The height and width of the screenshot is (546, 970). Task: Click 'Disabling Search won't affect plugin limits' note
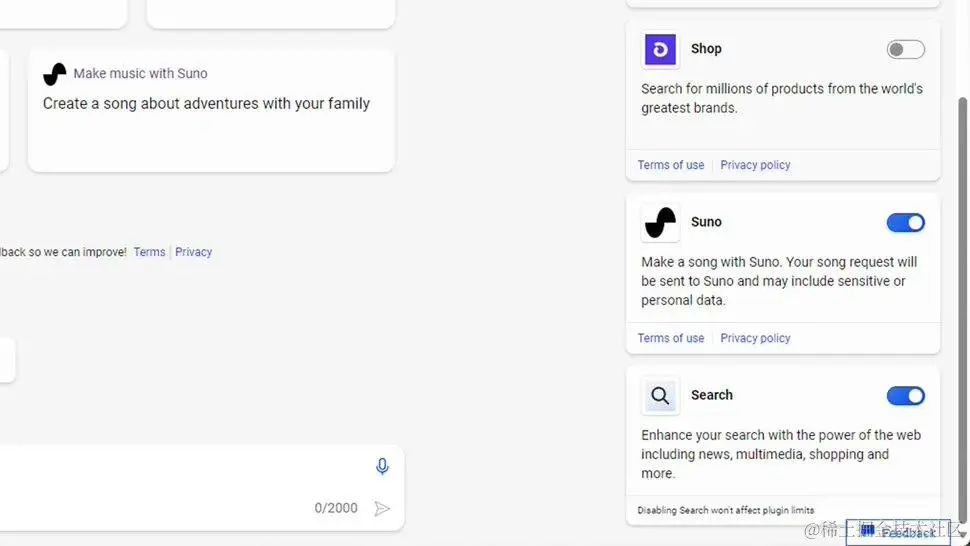pyautogui.click(x=726, y=510)
